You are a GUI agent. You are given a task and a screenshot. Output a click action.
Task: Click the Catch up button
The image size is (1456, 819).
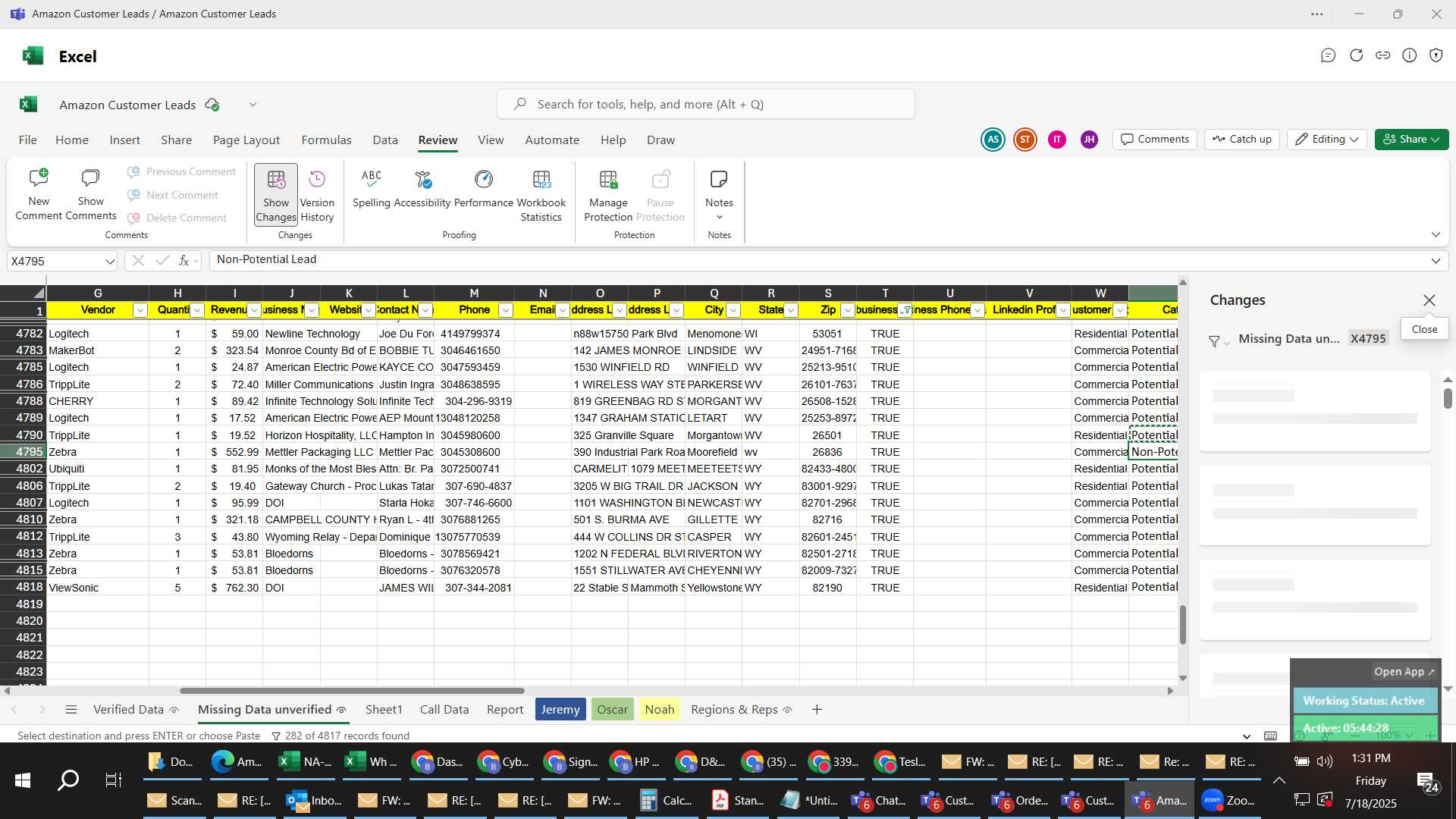[1242, 139]
